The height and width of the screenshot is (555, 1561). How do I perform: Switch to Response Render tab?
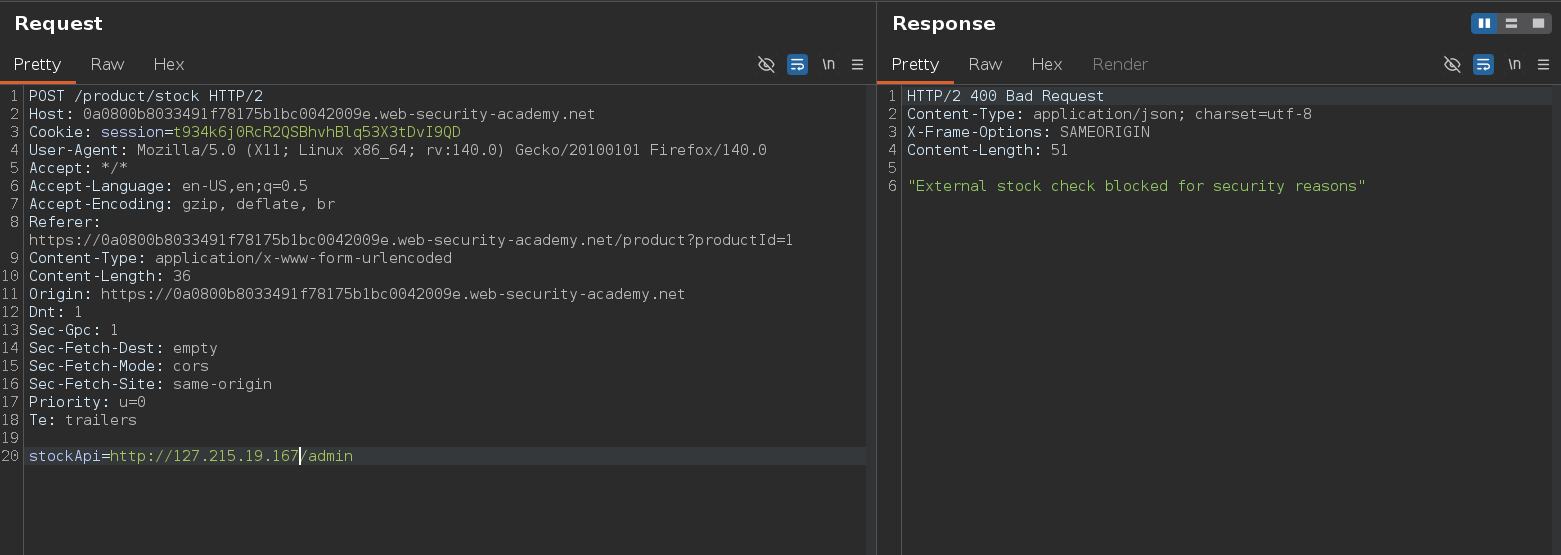(1120, 64)
